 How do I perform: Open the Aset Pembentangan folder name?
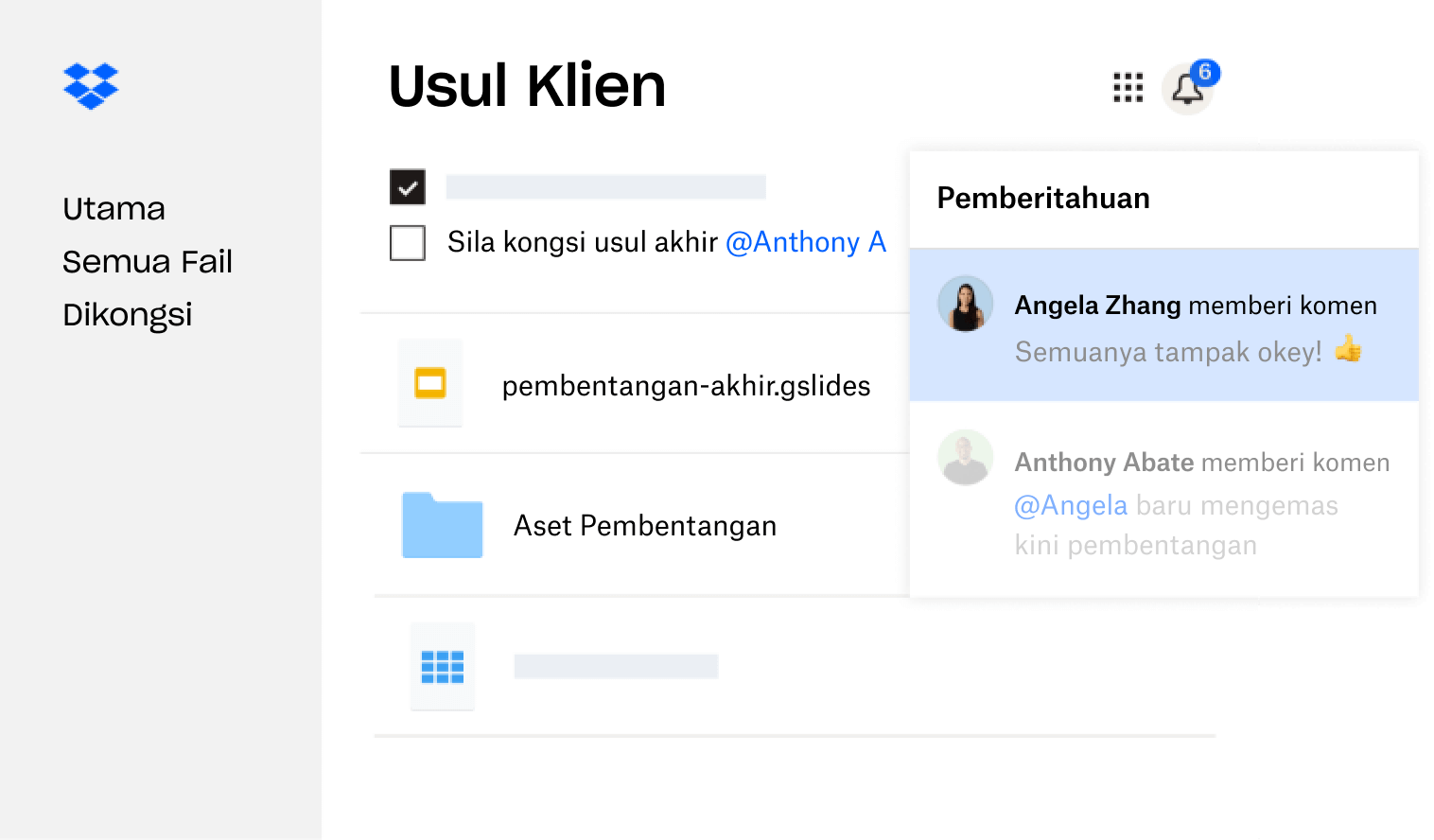pos(645,525)
